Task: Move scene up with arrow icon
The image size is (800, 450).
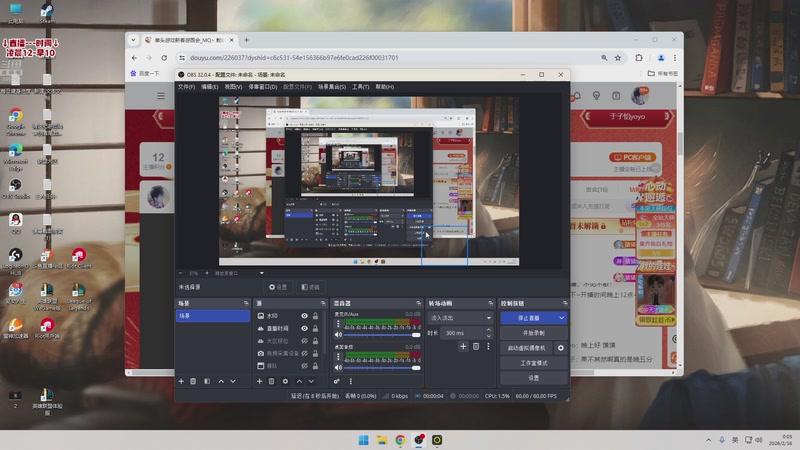Action: pyautogui.click(x=221, y=381)
